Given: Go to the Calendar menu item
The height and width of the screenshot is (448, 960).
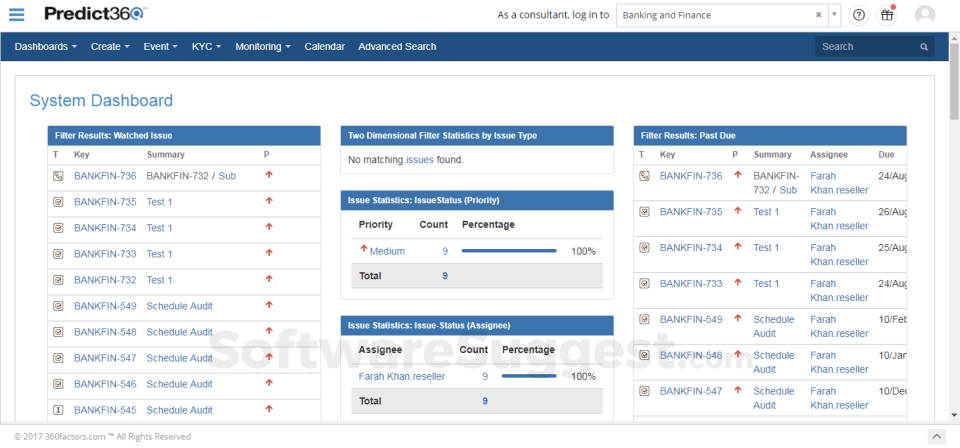Looking at the screenshot, I should [324, 47].
